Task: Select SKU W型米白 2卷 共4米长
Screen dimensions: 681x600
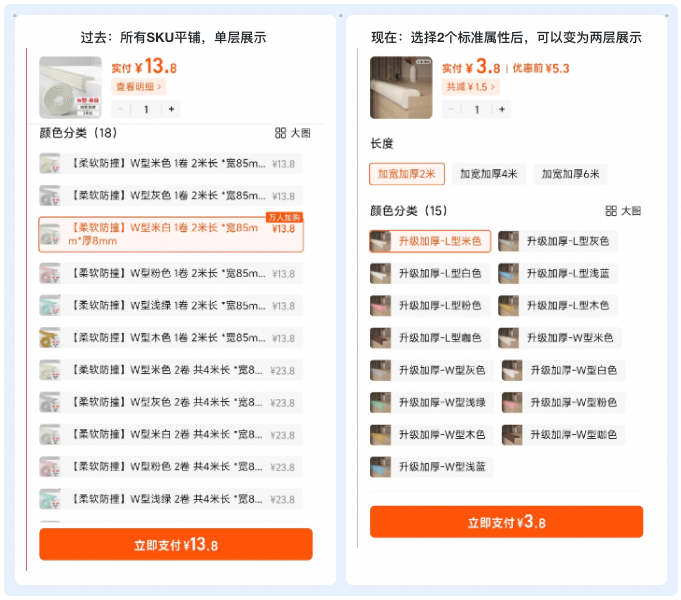Action: point(171,434)
